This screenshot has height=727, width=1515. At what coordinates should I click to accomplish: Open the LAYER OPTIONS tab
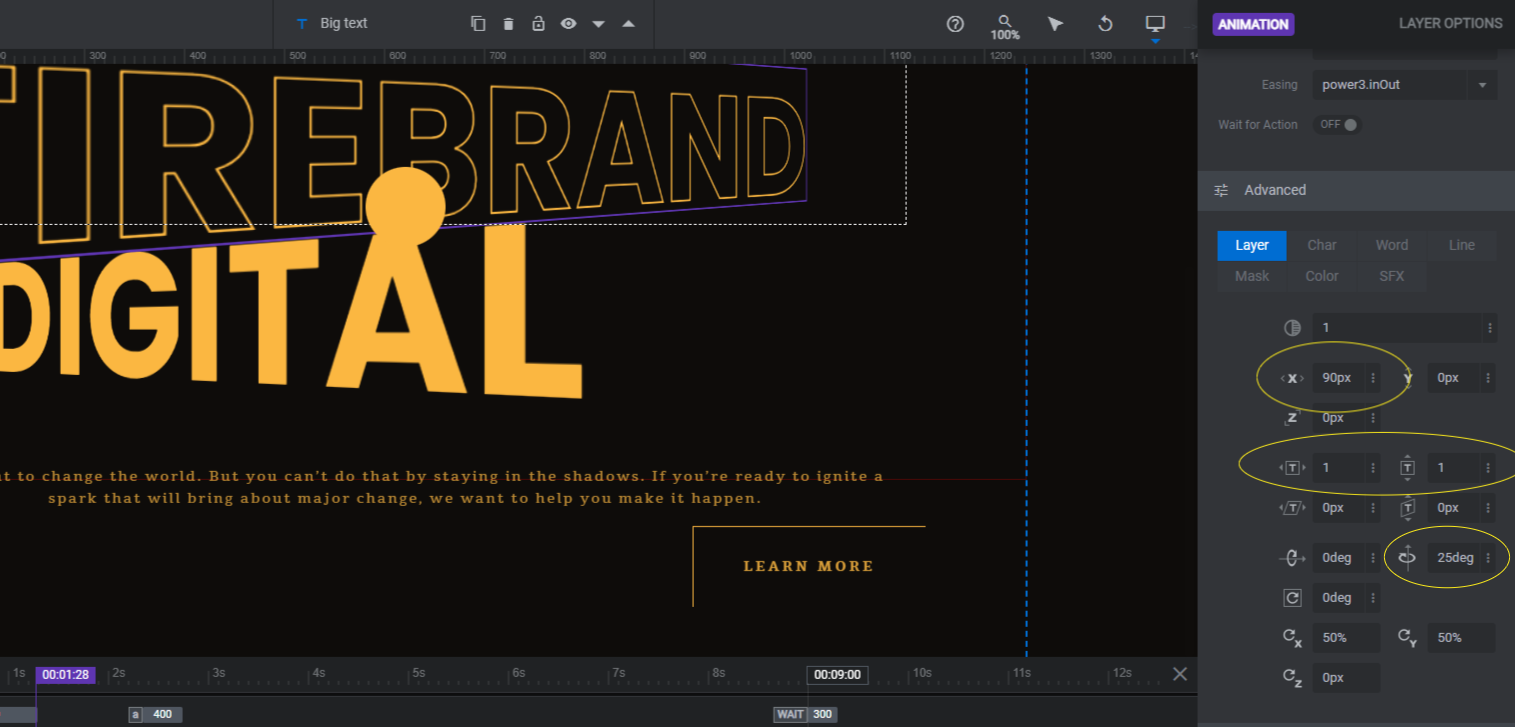tap(1450, 23)
